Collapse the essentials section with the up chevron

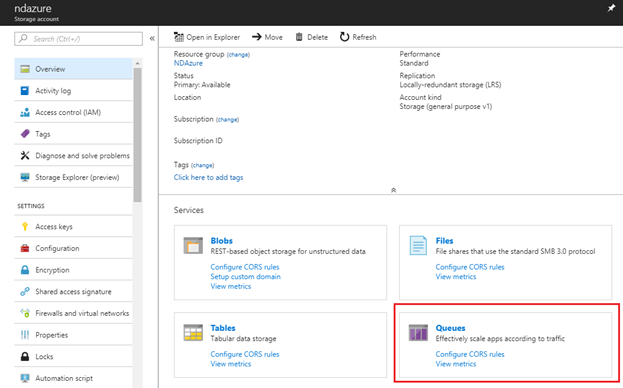(393, 190)
